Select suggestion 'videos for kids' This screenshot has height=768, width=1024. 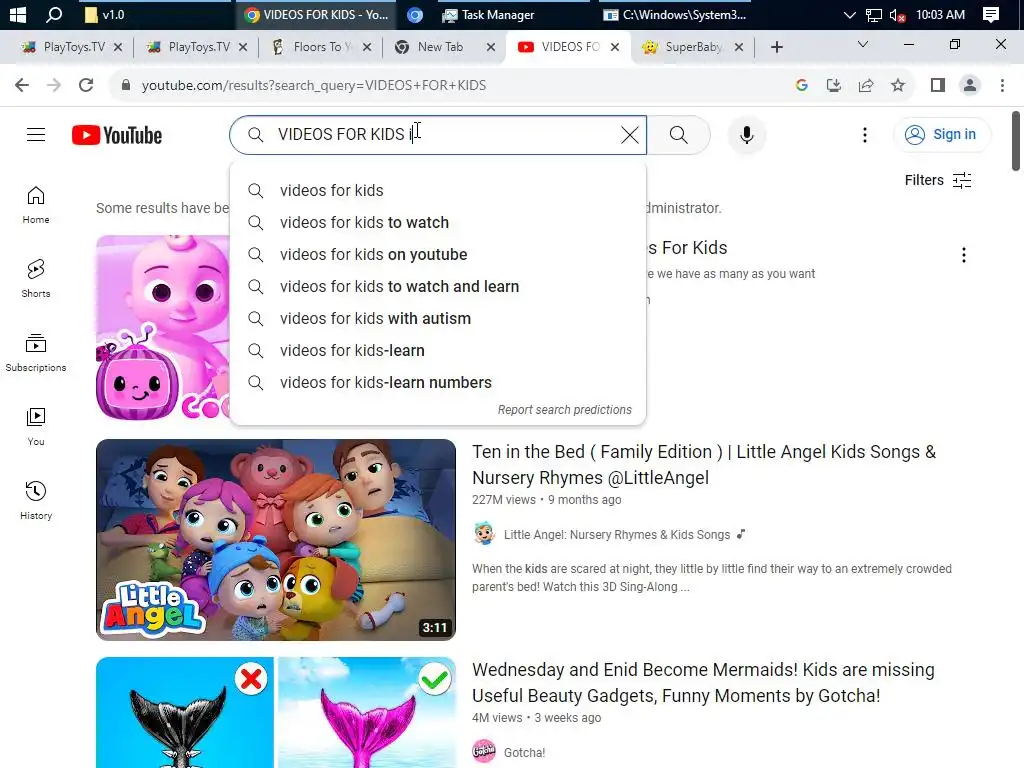(x=438, y=191)
